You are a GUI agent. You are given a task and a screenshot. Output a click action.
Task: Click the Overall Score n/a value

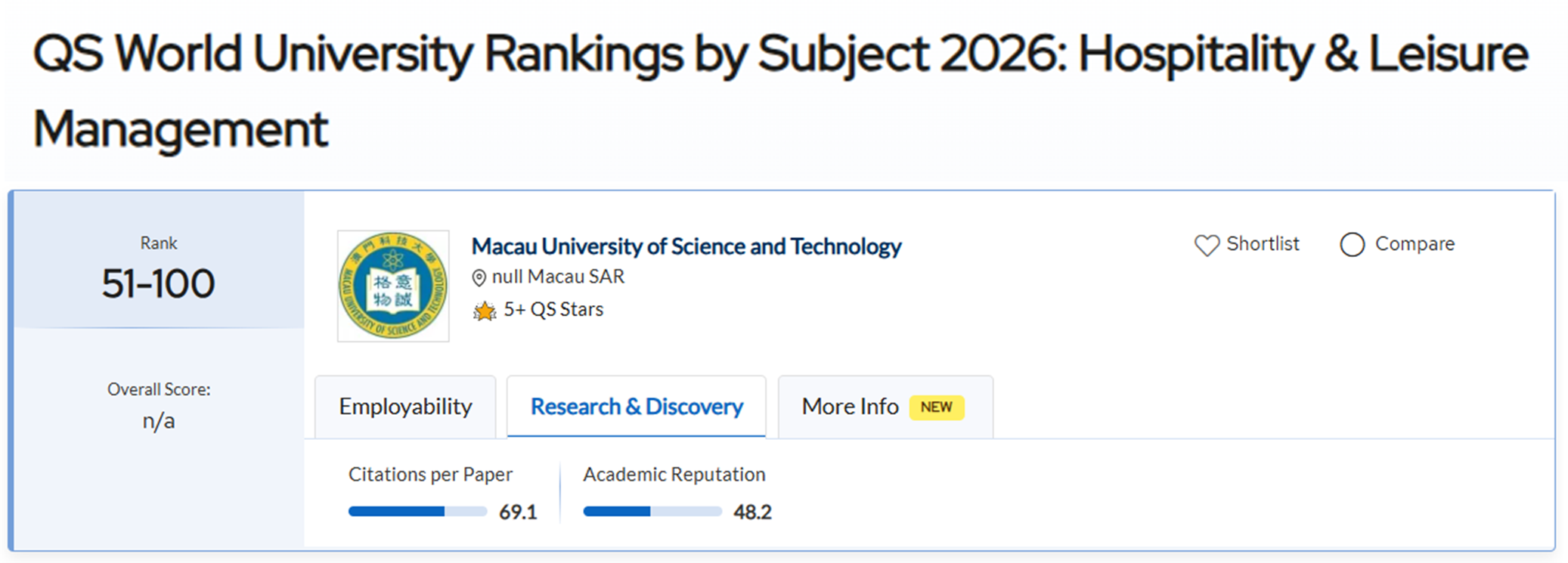click(159, 421)
